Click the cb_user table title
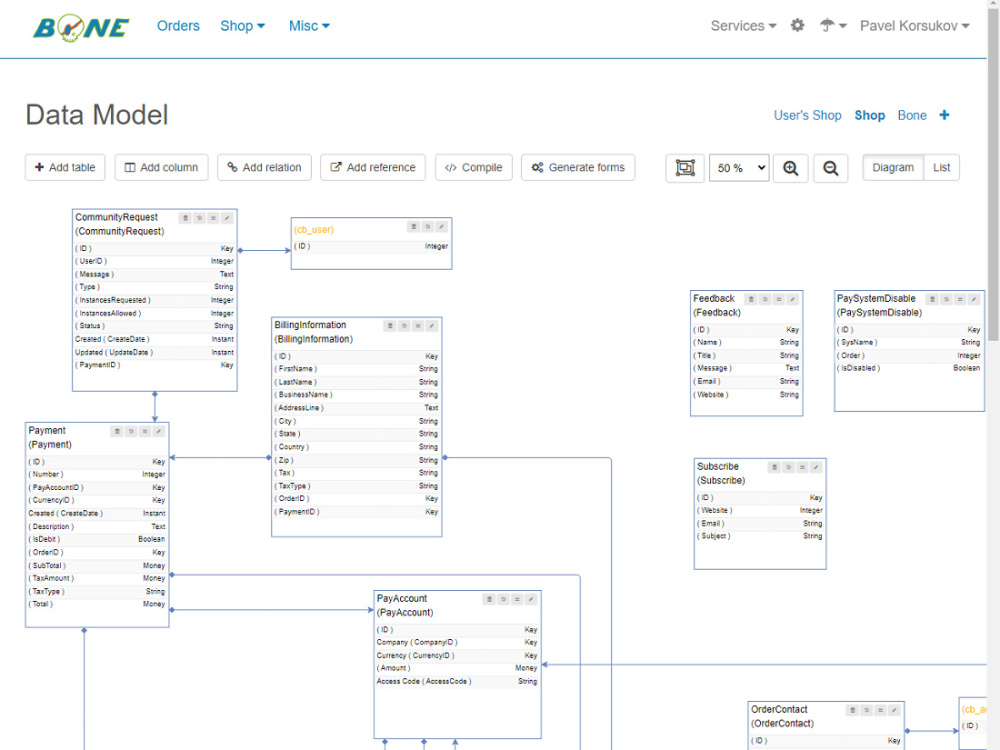The width and height of the screenshot is (1000, 750). (314, 230)
